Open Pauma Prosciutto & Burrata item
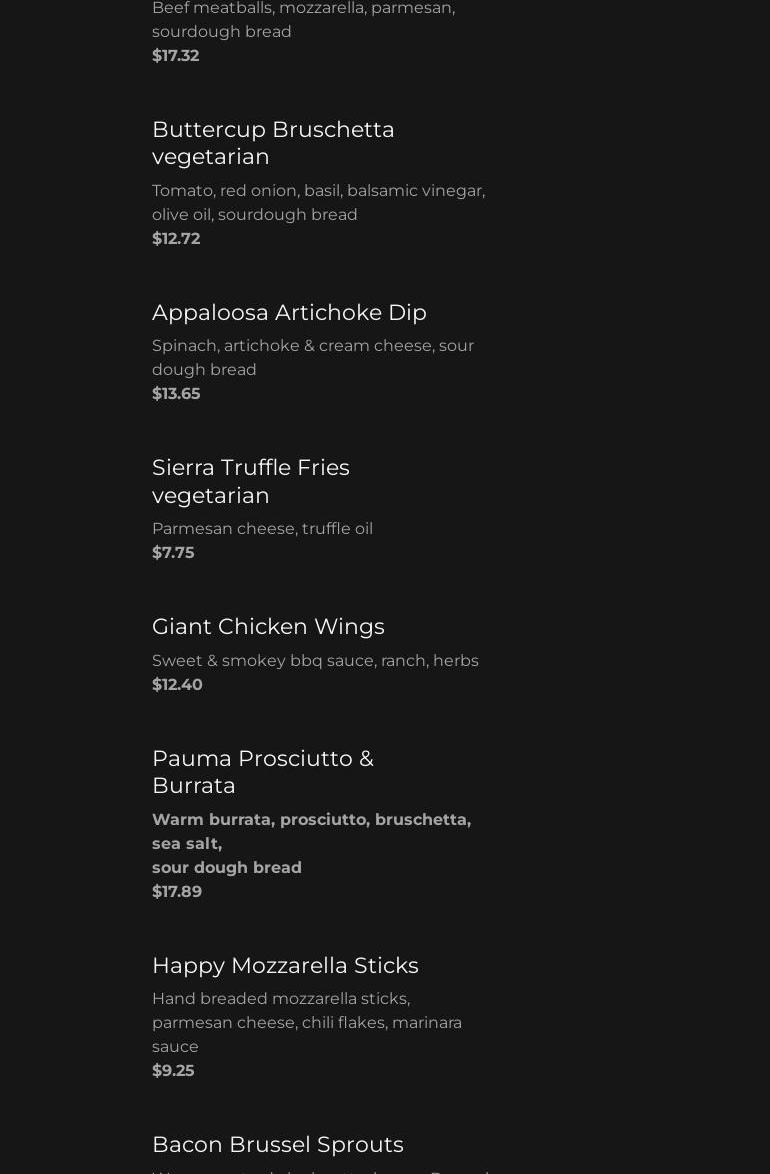Screen dimensions: 770x1174 (263, 771)
